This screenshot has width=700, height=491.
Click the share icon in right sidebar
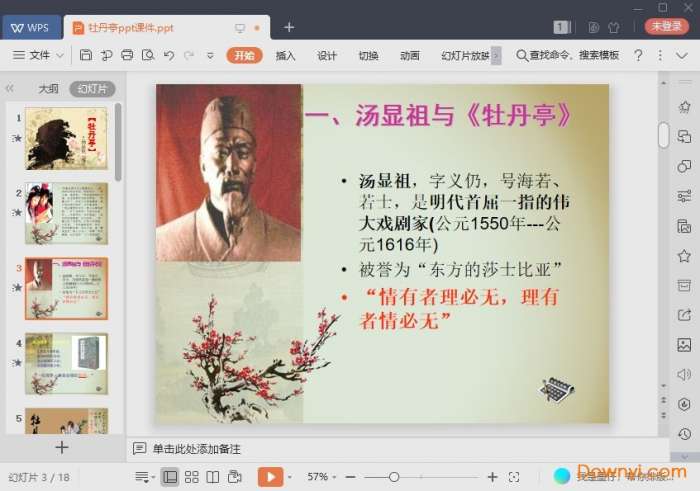(684, 315)
